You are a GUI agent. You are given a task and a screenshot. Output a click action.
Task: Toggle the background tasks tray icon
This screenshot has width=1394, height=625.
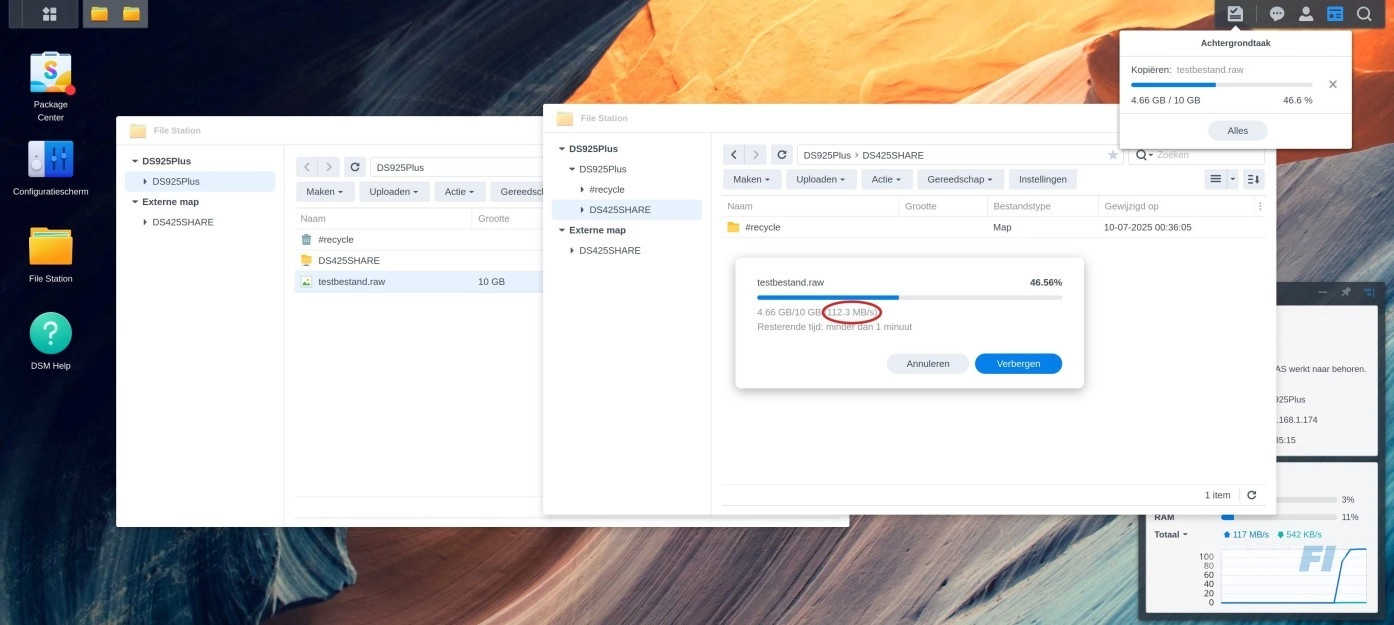(1236, 14)
